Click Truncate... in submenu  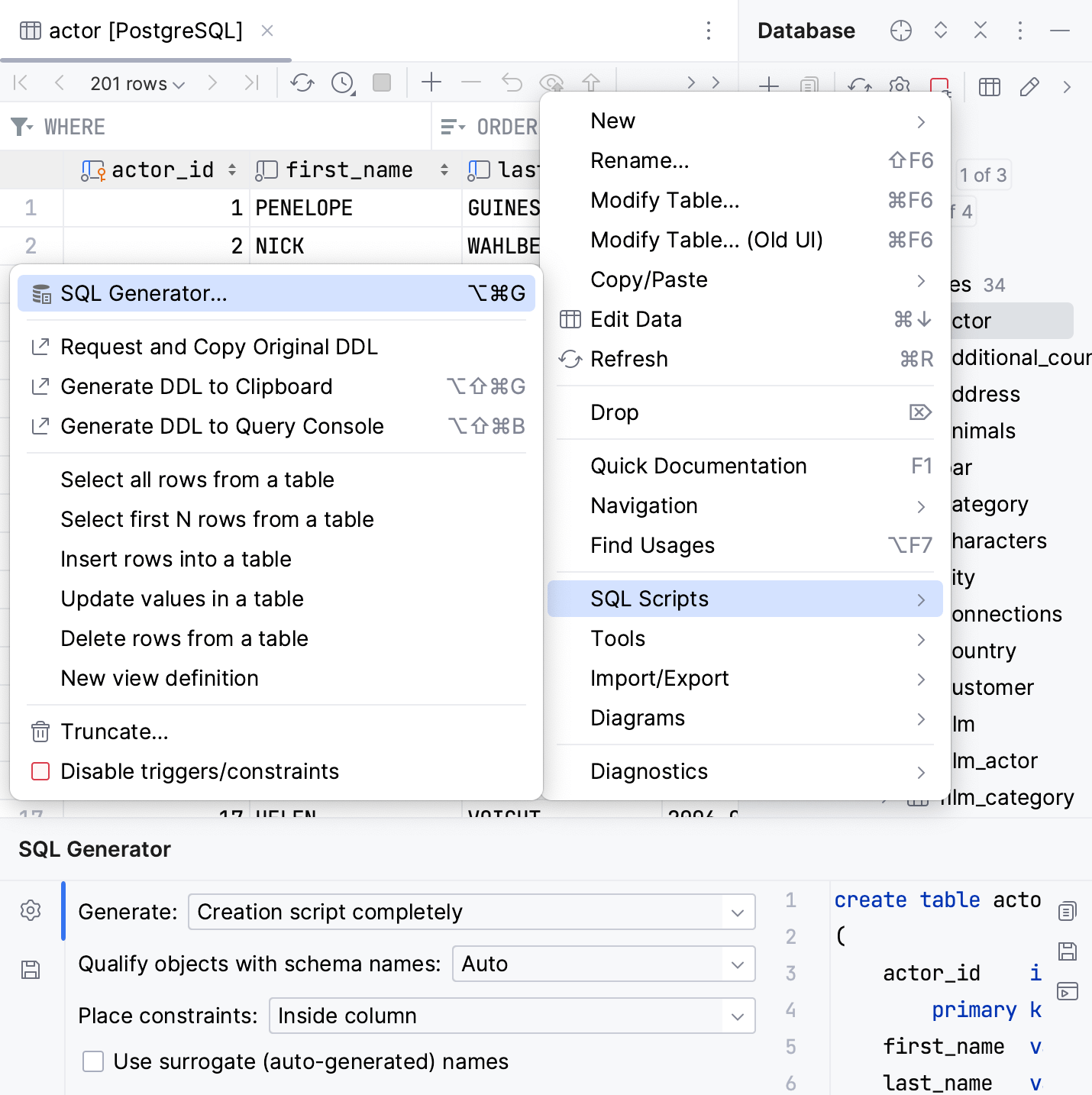[115, 732]
